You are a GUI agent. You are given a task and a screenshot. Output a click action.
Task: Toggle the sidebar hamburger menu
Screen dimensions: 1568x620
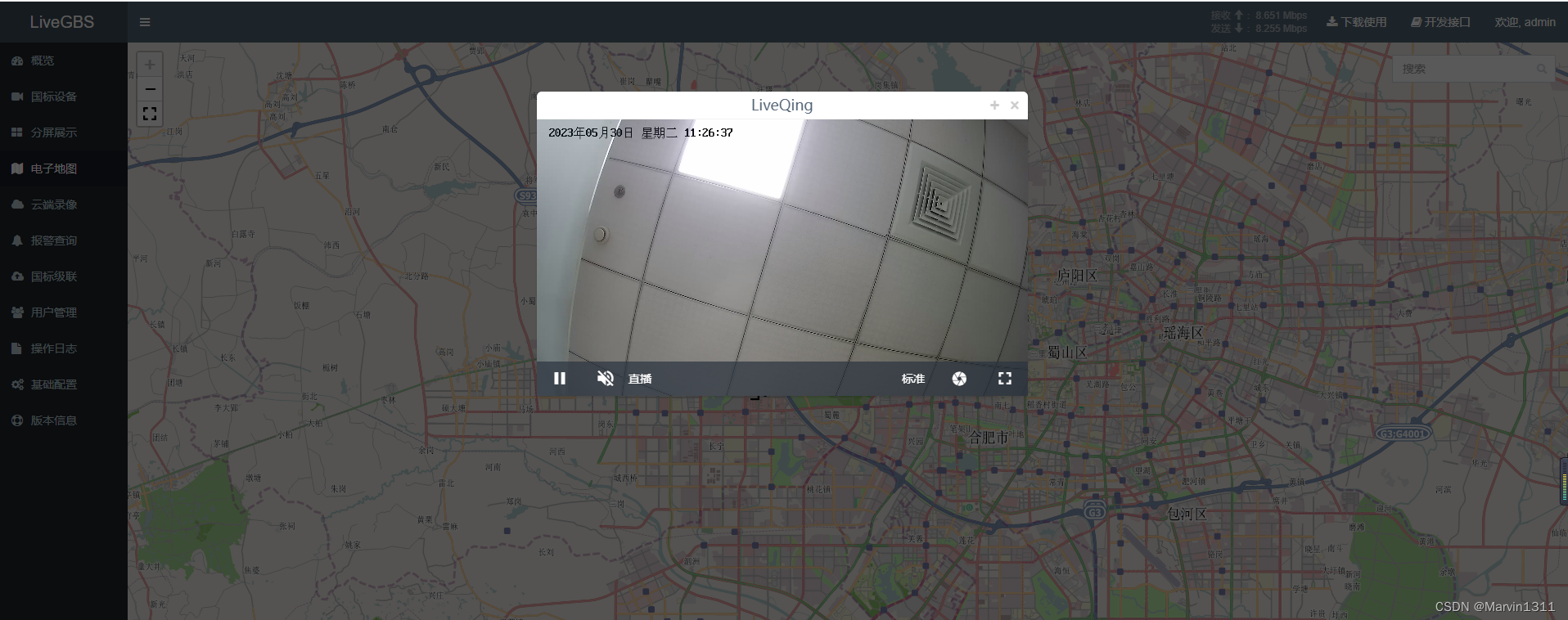pyautogui.click(x=145, y=22)
